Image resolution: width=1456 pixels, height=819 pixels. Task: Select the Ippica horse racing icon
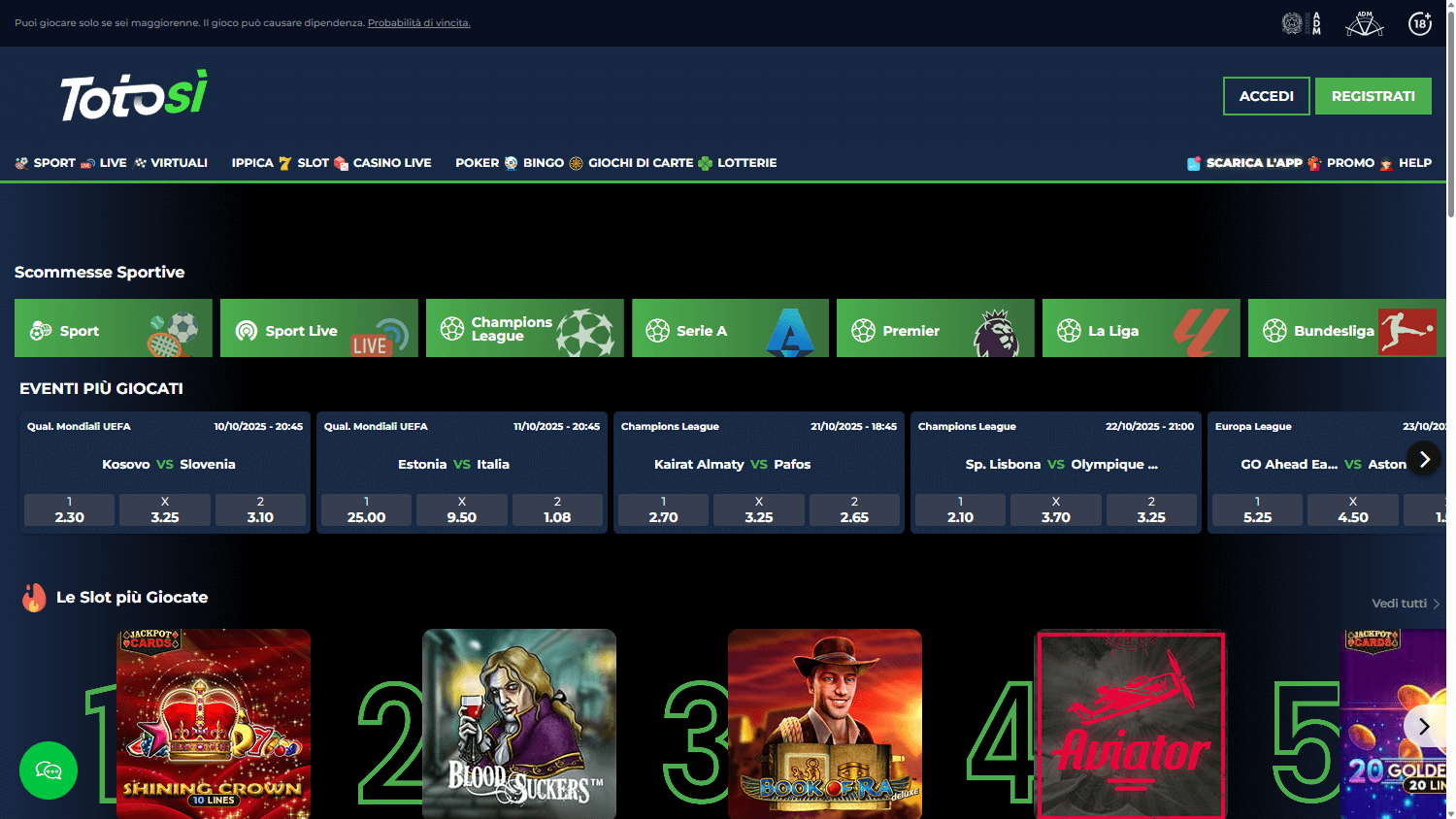(x=221, y=162)
